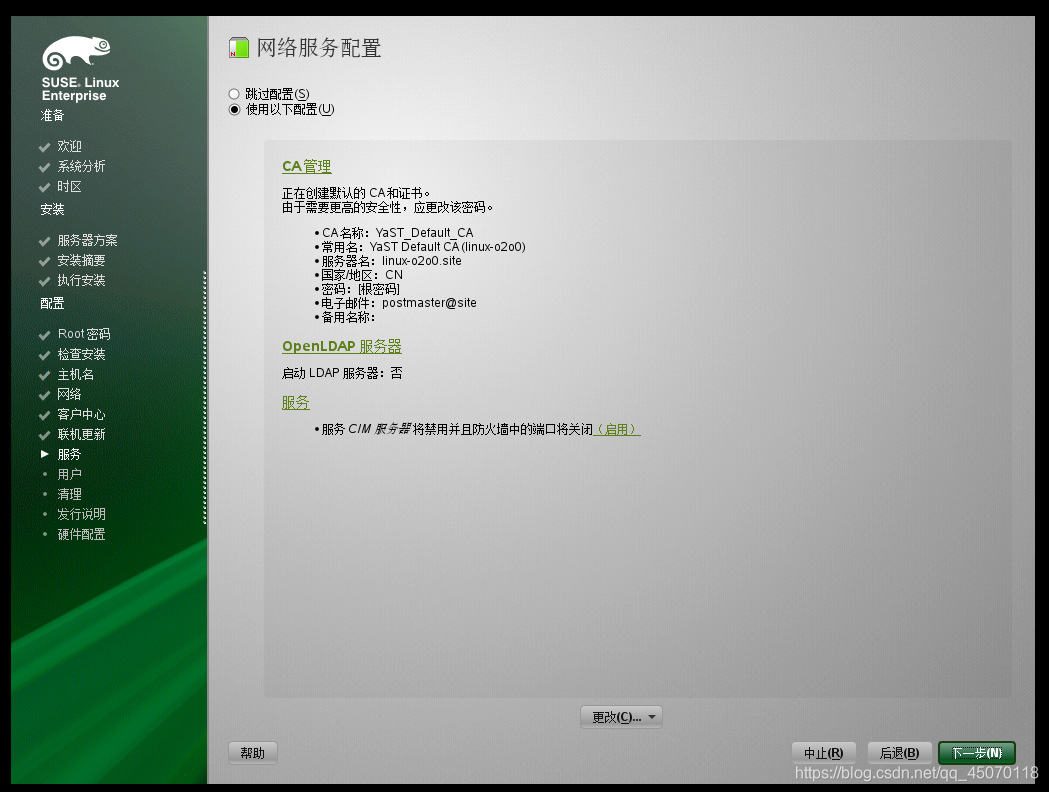This screenshot has width=1049, height=792.
Task: Click the 备用名称: line
Action: [x=349, y=317]
